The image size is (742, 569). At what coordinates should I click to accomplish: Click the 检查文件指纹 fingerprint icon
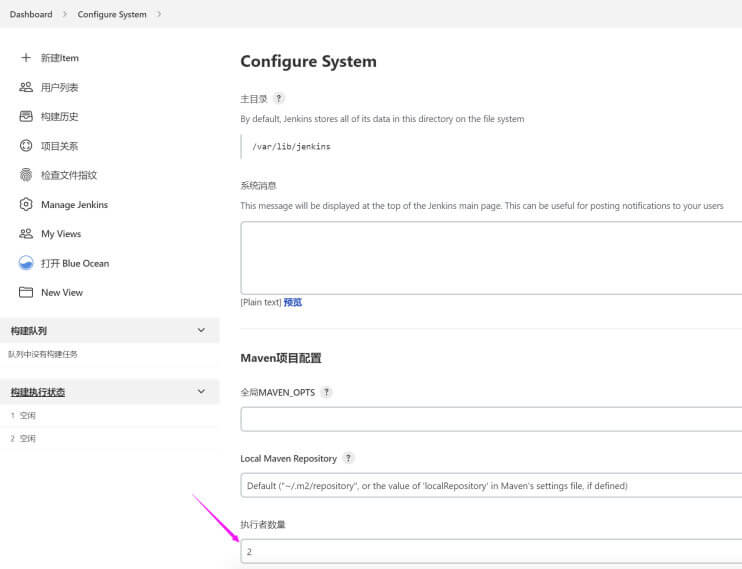(26, 175)
